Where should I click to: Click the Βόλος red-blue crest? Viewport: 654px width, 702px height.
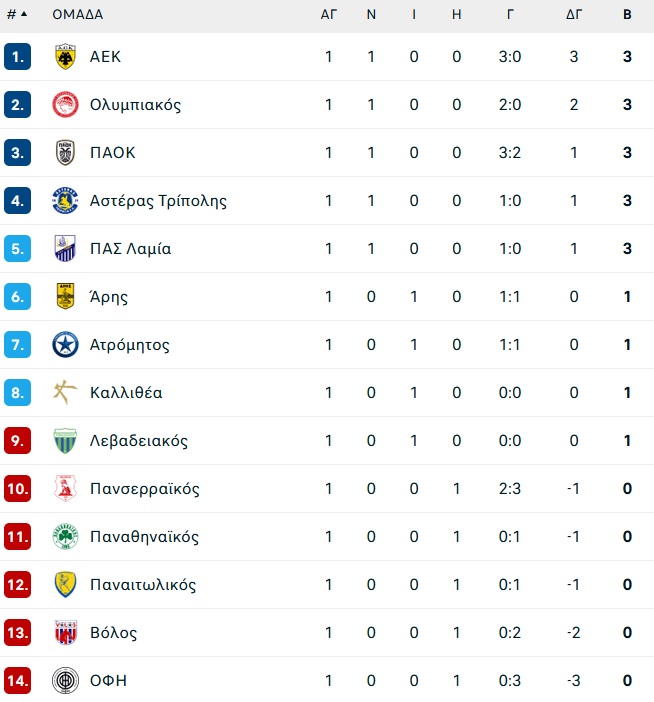tap(65, 633)
